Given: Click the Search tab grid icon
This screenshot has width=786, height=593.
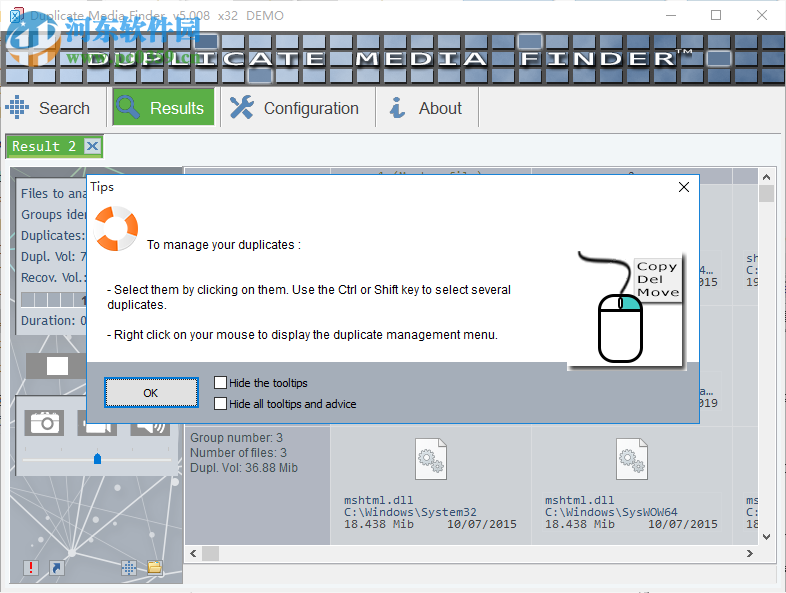Looking at the screenshot, I should [17, 107].
